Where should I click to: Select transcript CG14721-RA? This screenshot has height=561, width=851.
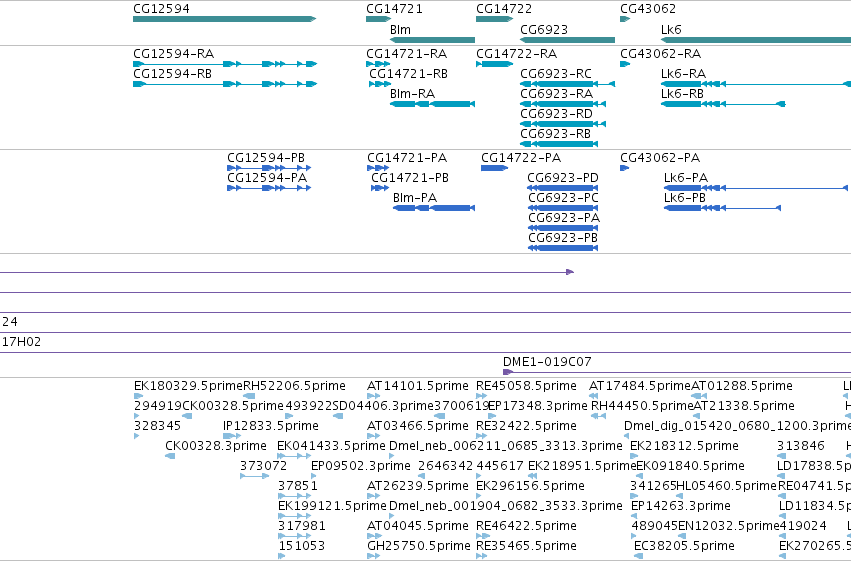pos(378,64)
